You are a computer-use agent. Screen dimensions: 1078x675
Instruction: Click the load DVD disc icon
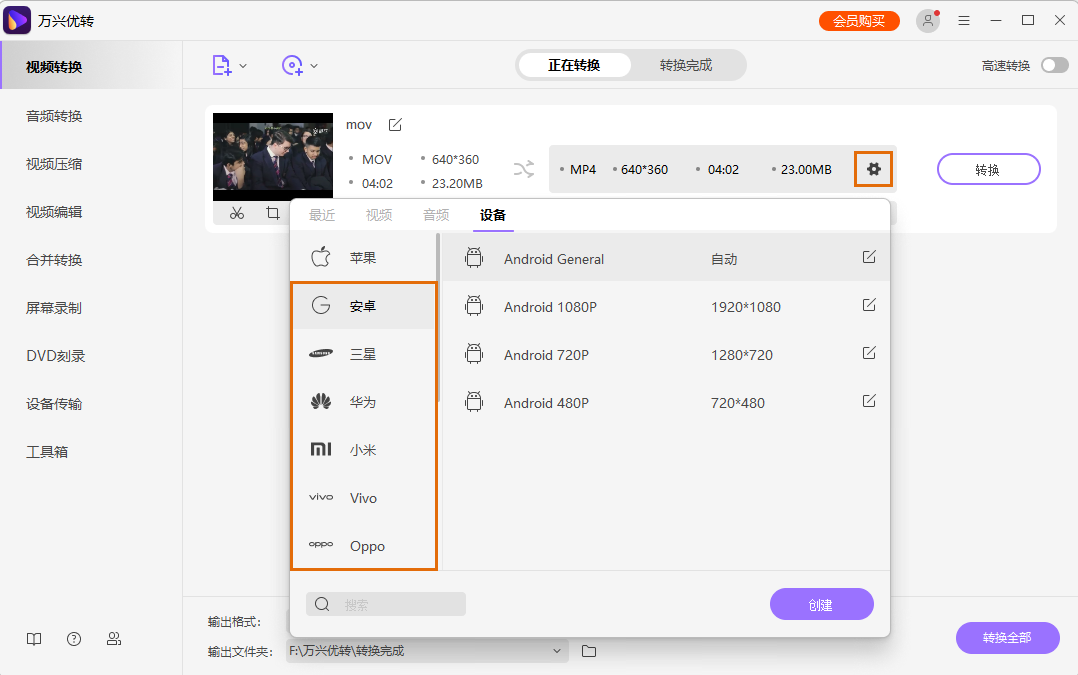292,64
